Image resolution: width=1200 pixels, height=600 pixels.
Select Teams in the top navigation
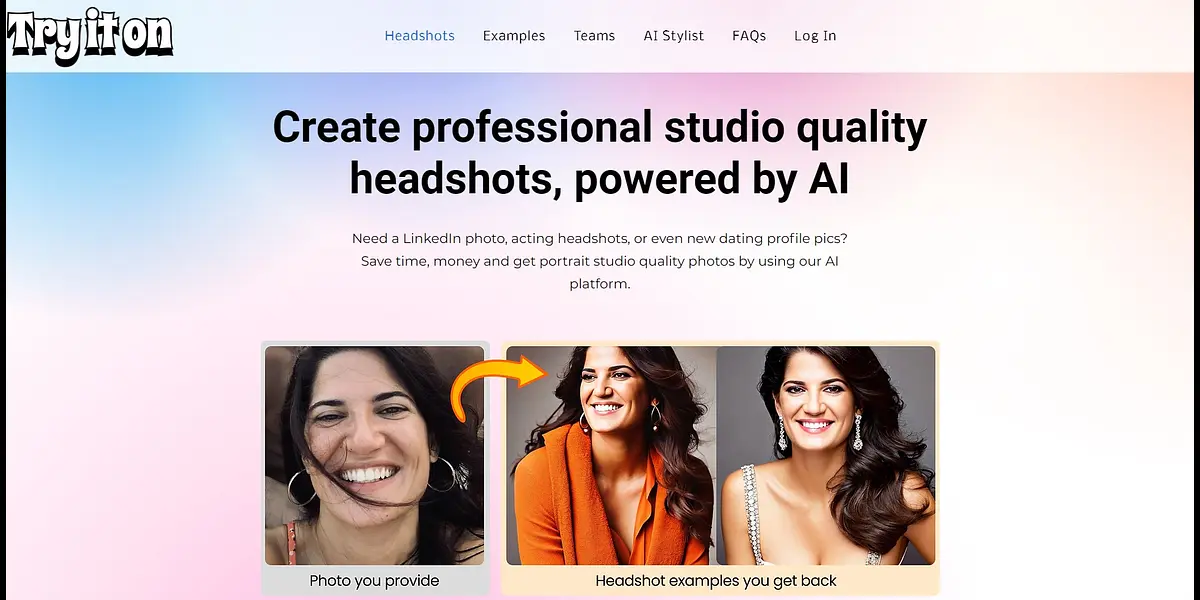(x=594, y=36)
